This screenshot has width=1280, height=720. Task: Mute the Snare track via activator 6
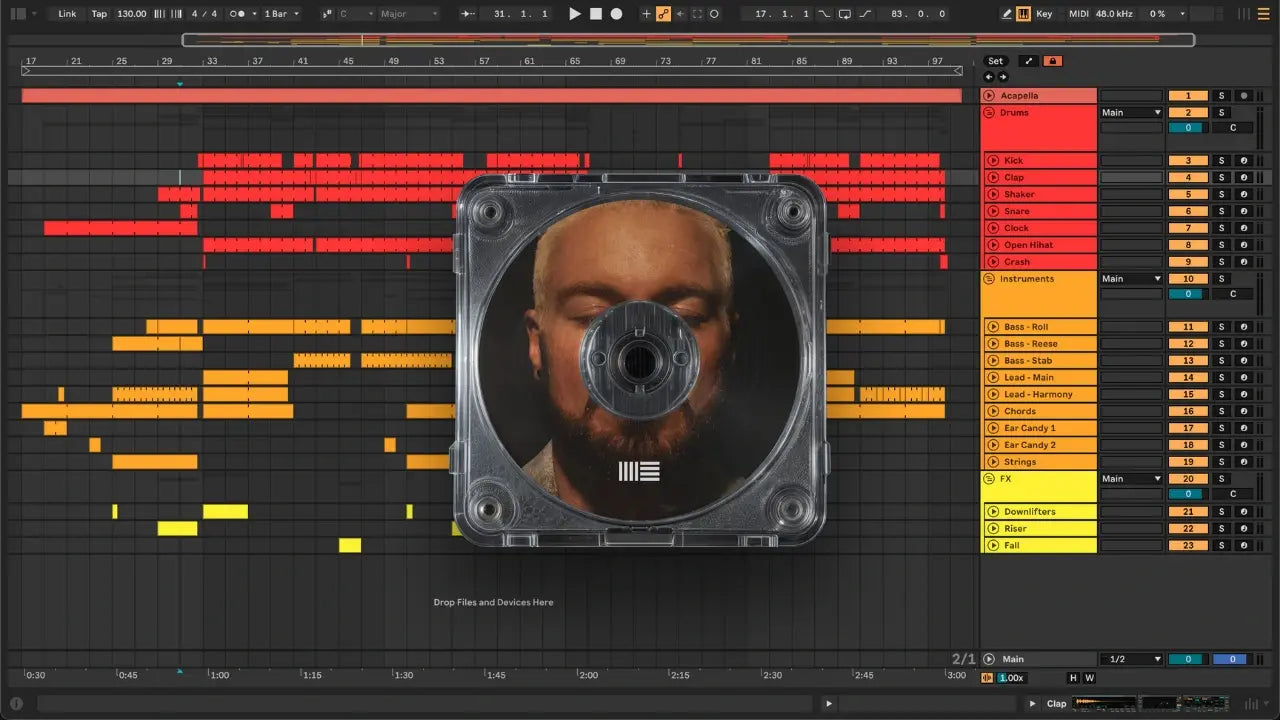[x=1188, y=211]
